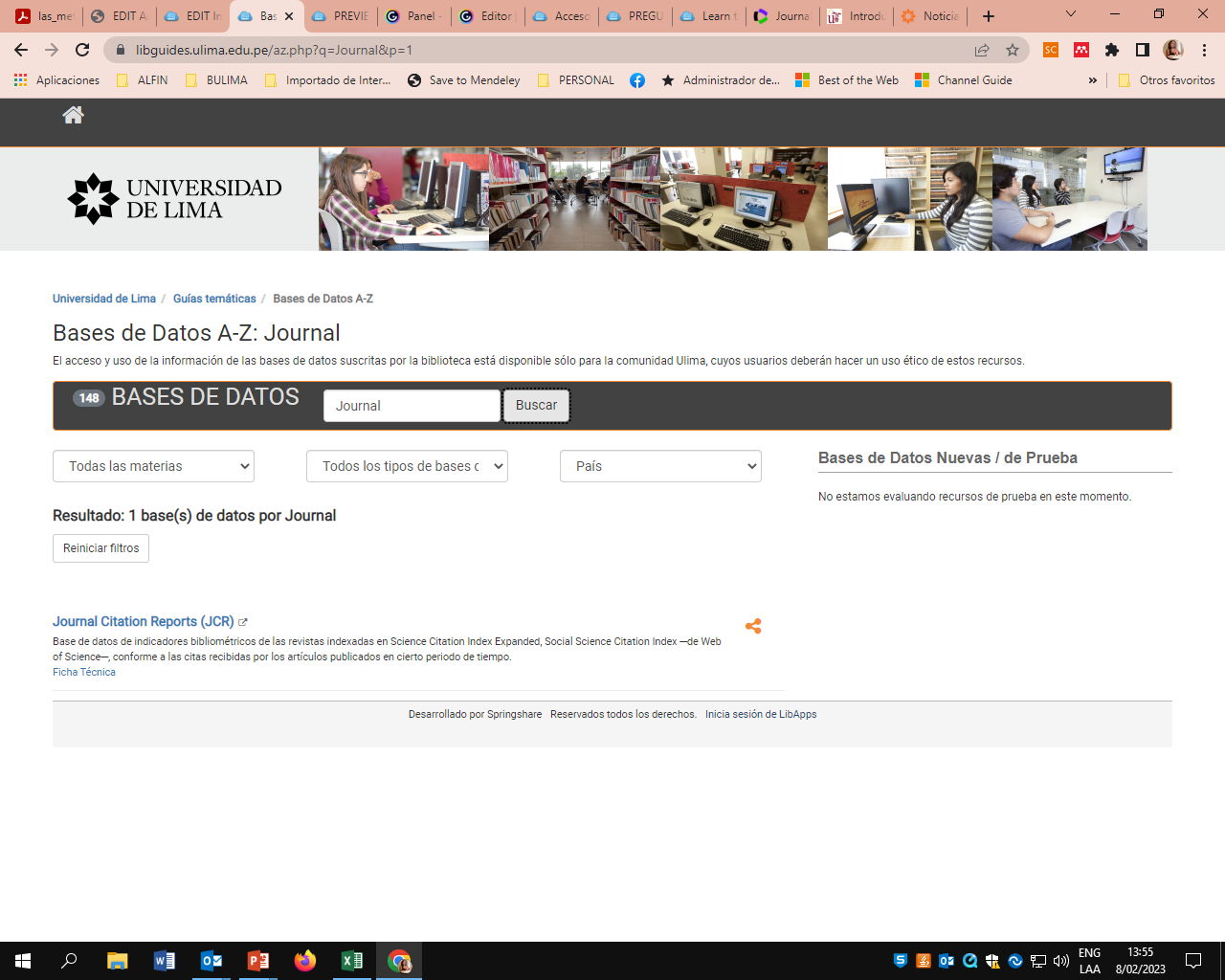
Task: Open the Ficha Técnica link
Action: (83, 672)
